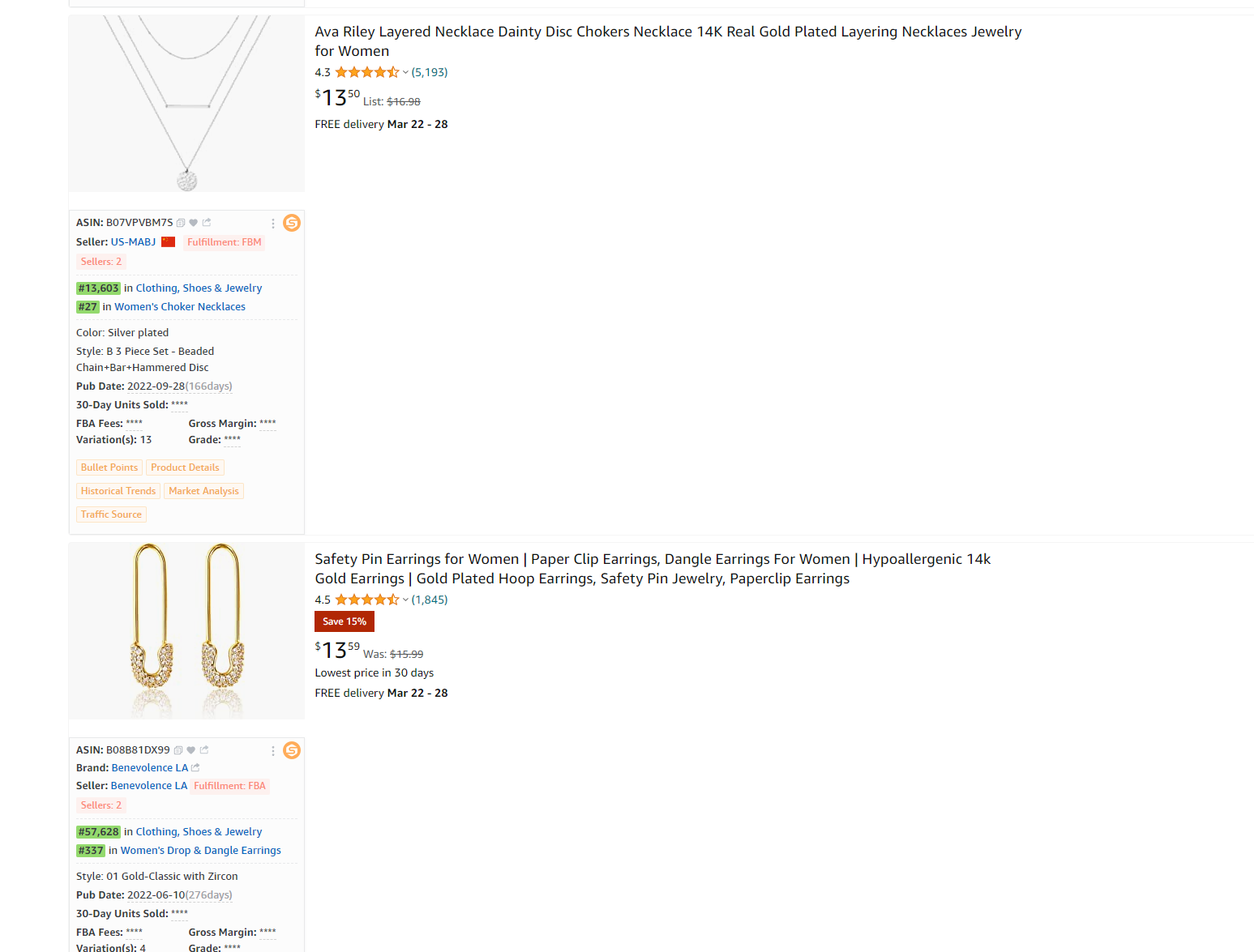1254x952 pixels.
Task: Copy ASIN B08B81DX99 with the copy icon
Action: 178,750
